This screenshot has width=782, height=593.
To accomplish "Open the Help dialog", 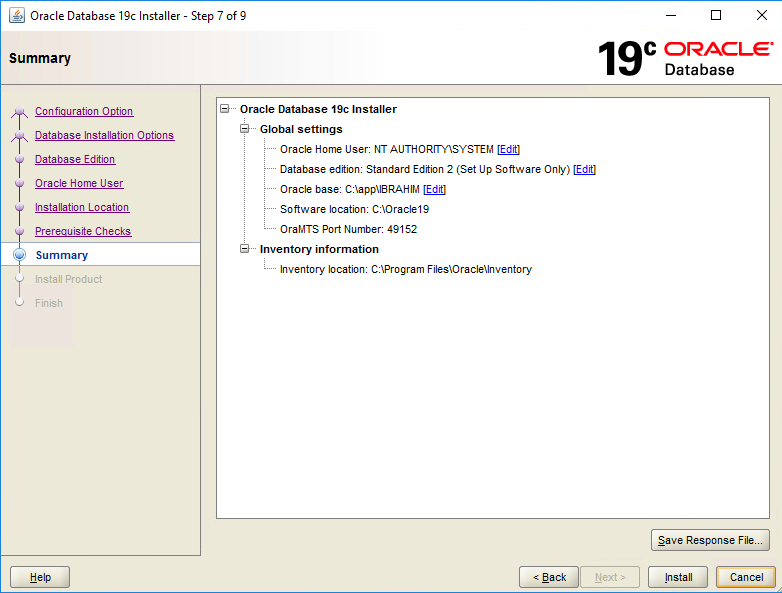I will 40,577.
